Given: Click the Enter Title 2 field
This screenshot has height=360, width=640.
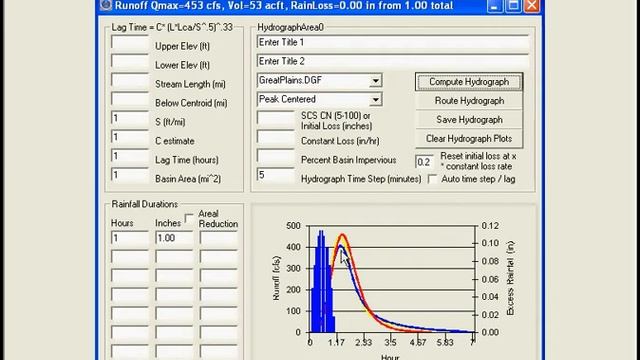Looking at the screenshot, I should [x=393, y=61].
